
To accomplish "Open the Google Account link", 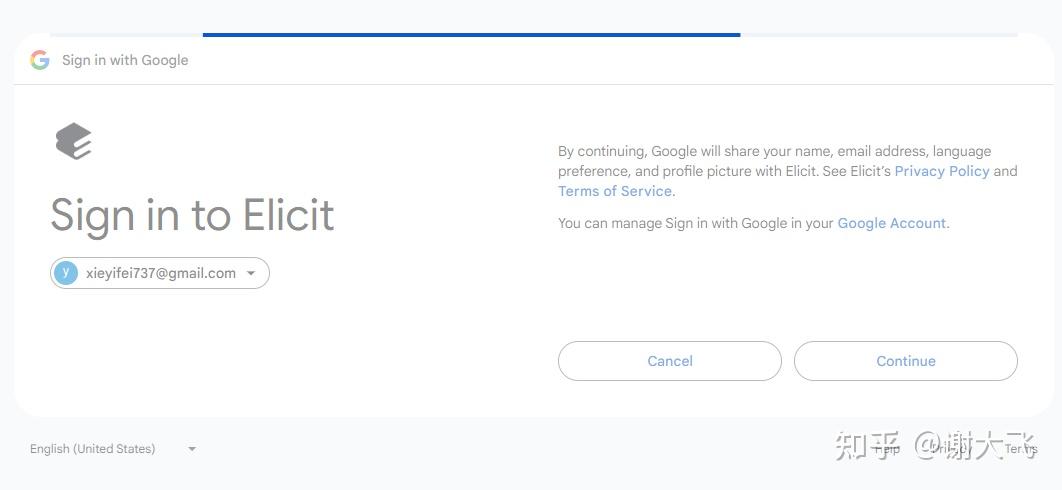I will [891, 223].
